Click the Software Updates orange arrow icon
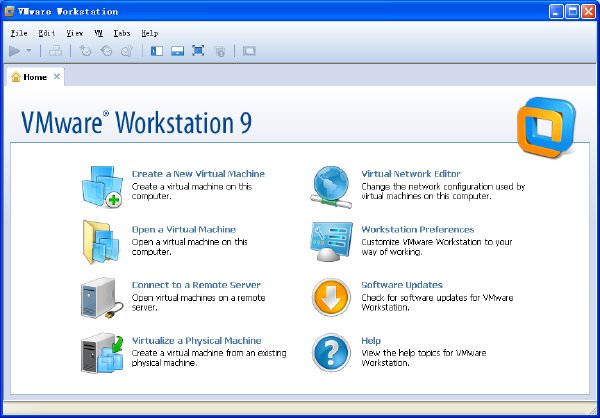The width and height of the screenshot is (600, 418). [331, 297]
